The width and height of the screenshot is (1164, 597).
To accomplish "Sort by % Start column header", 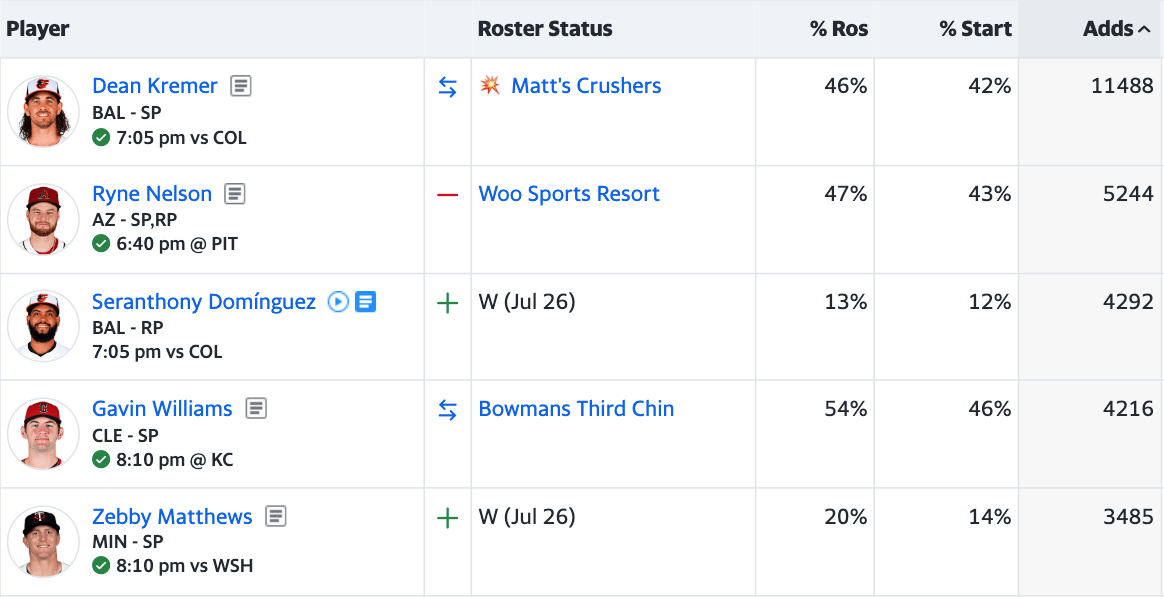I will click(x=975, y=29).
